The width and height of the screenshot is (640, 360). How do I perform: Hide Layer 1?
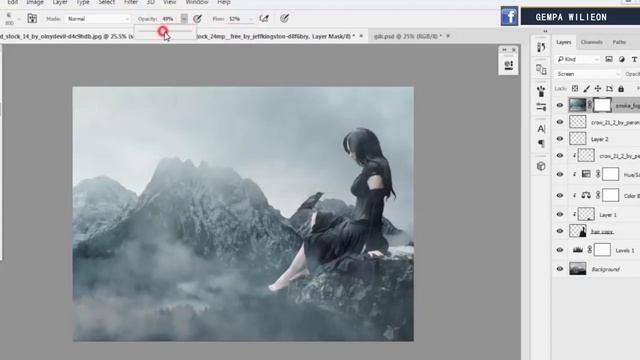[560, 214]
